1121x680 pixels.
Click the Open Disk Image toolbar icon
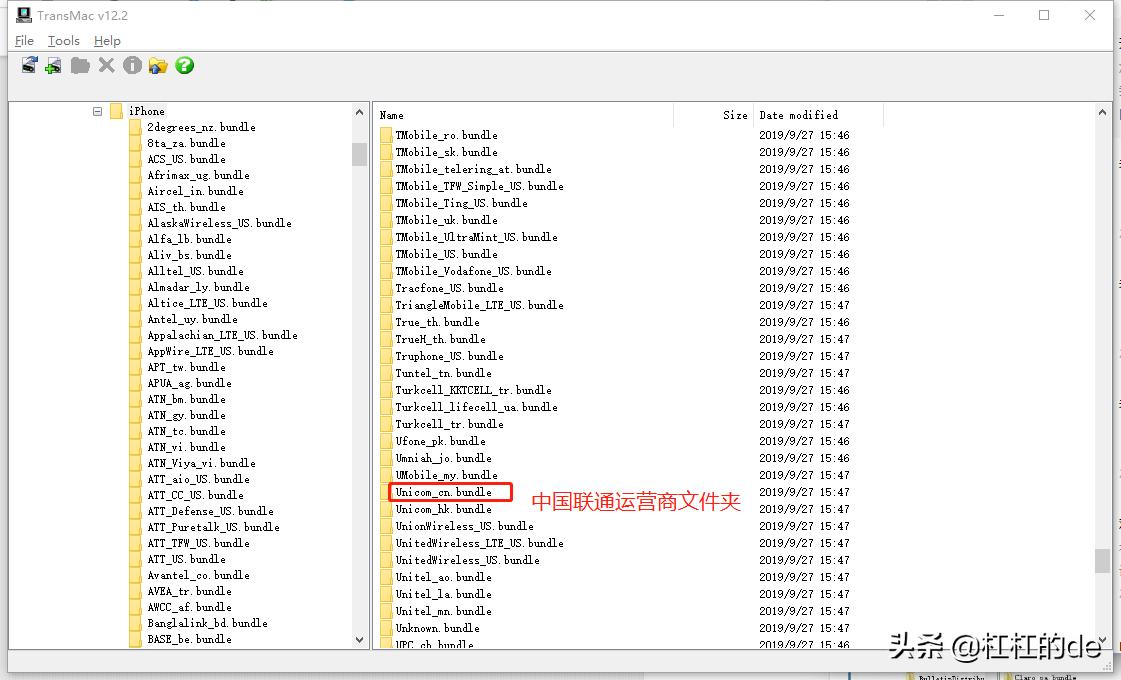pyautogui.click(x=29, y=66)
